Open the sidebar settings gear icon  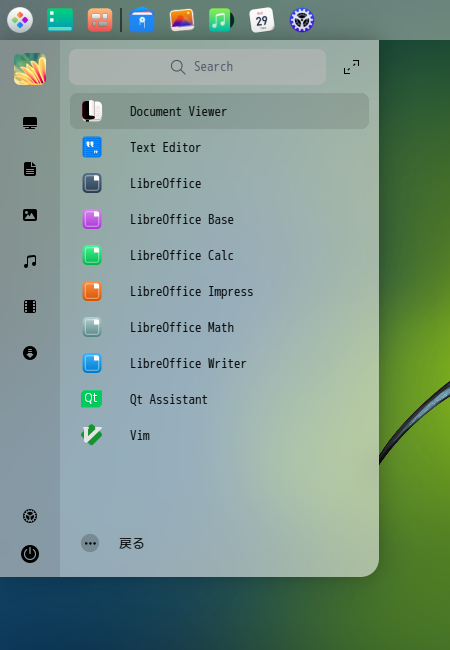[30, 516]
